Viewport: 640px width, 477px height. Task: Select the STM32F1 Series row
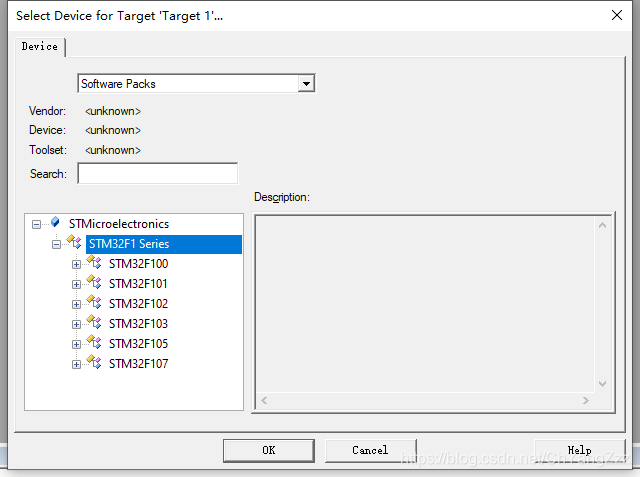[164, 244]
